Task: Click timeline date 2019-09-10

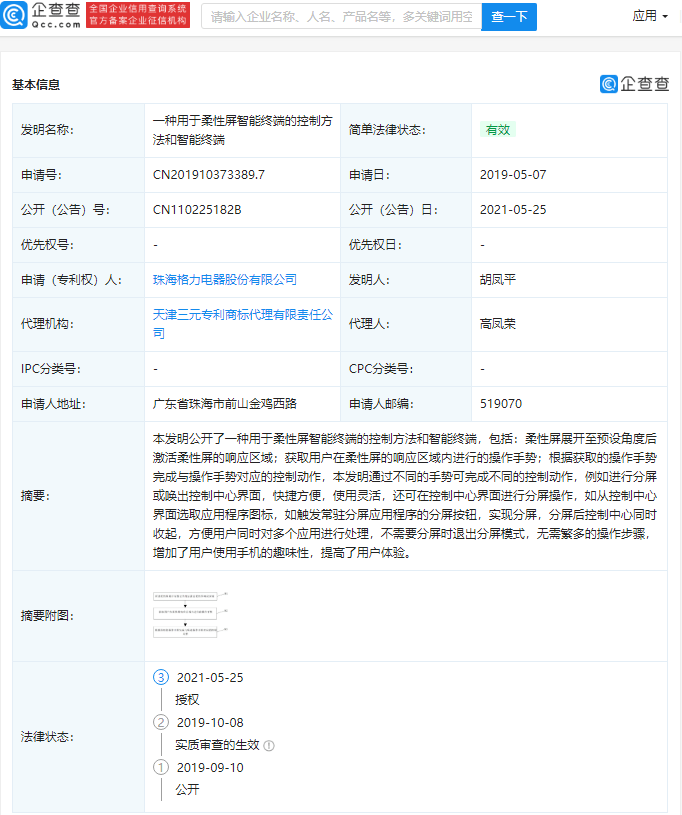Action: coord(210,767)
